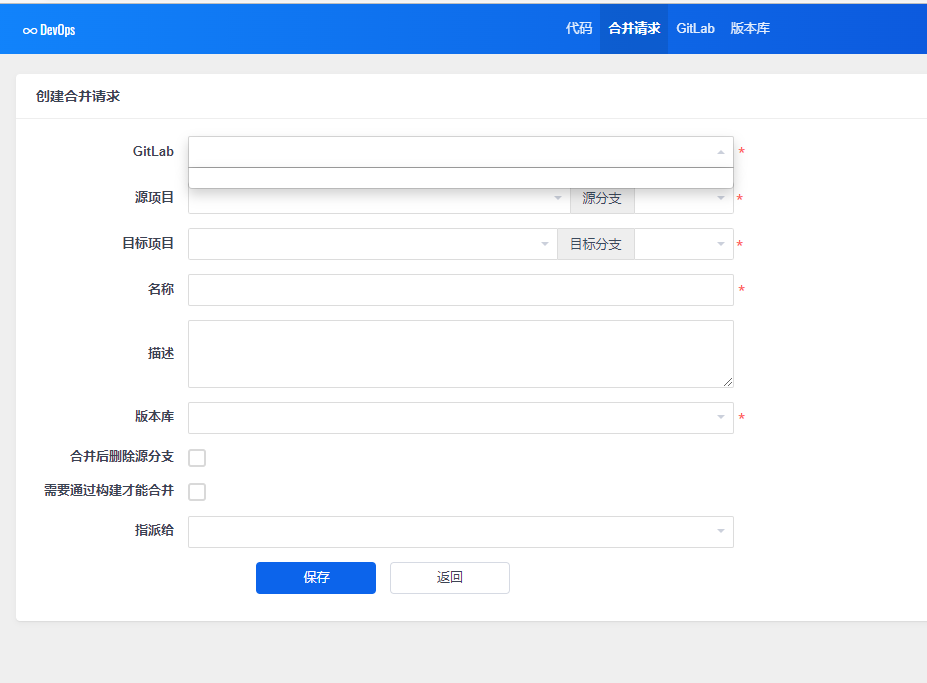Expand the 指派给 dropdown

point(460,532)
